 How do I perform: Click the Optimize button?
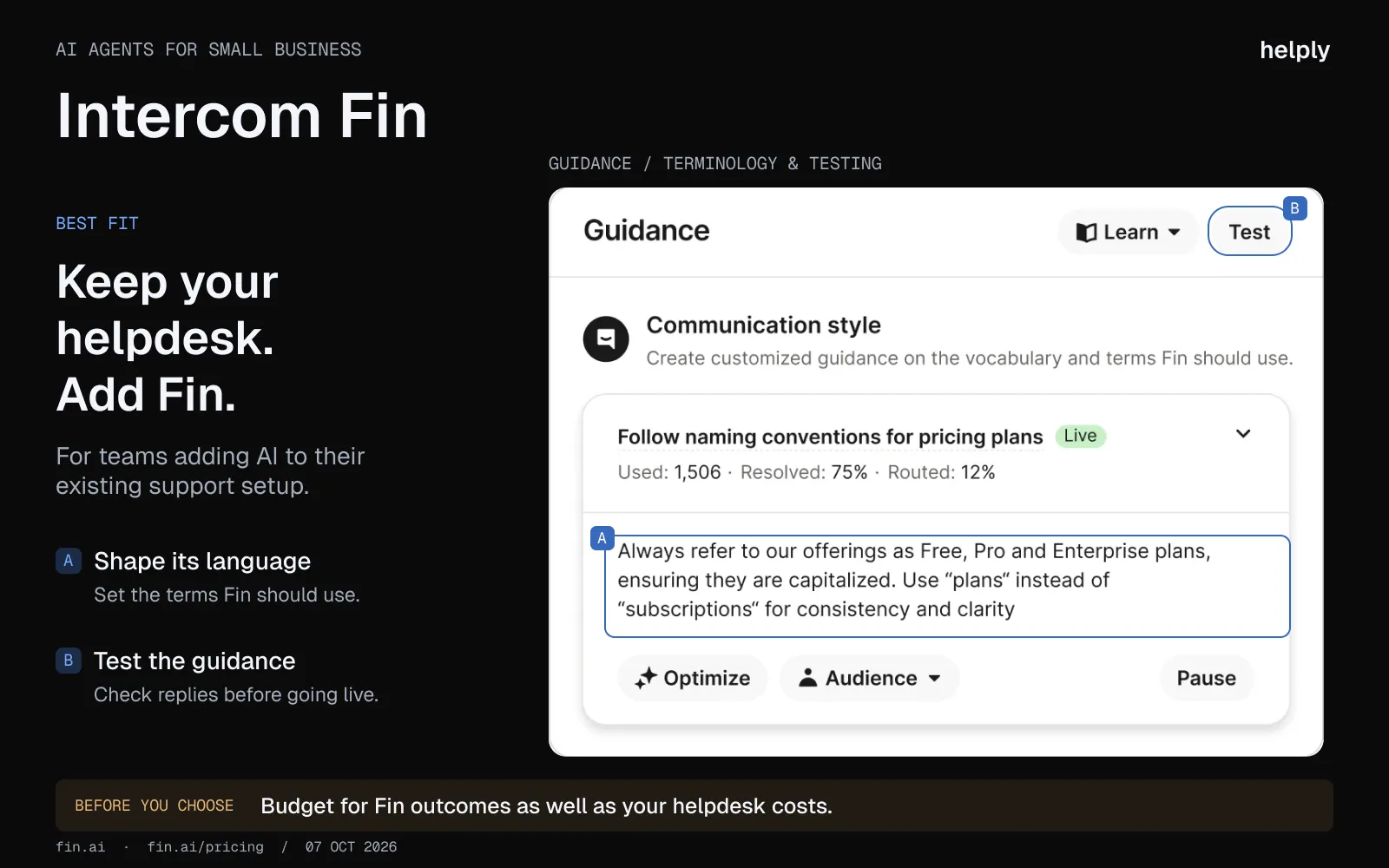(x=693, y=678)
